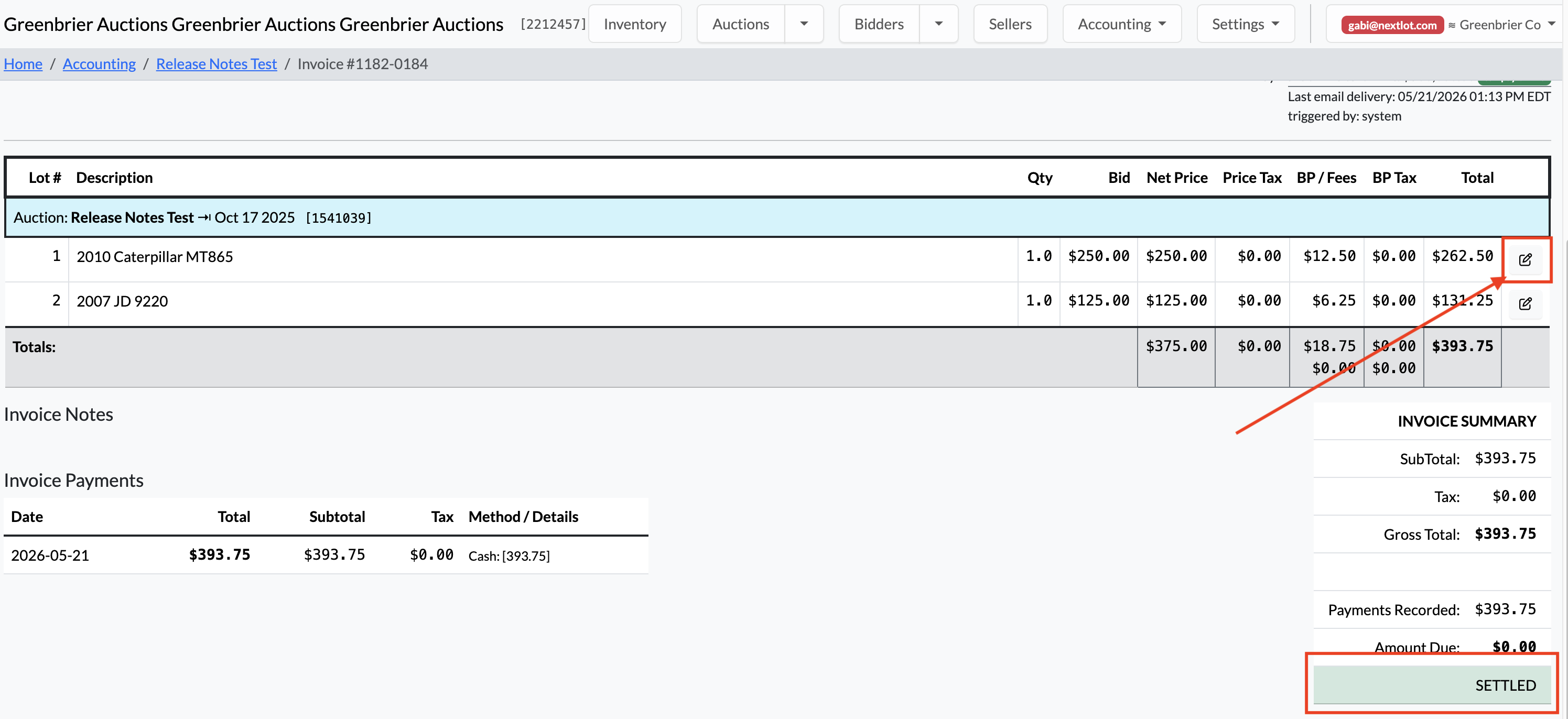Edit lot 1 Caterpillar MT865 line item

[x=1525, y=260]
